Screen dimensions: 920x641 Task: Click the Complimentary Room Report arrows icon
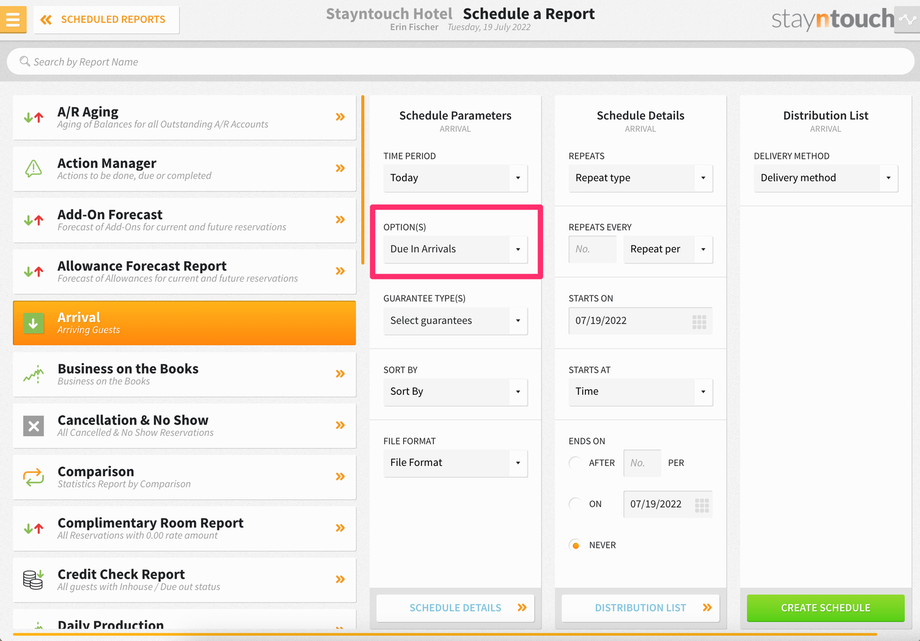coord(33,528)
